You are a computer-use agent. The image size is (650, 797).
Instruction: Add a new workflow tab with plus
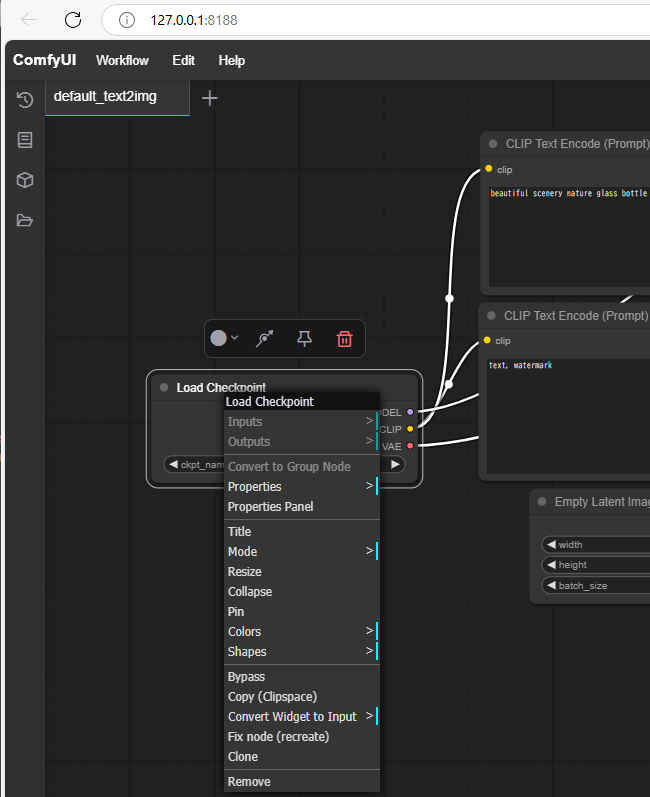(210, 98)
